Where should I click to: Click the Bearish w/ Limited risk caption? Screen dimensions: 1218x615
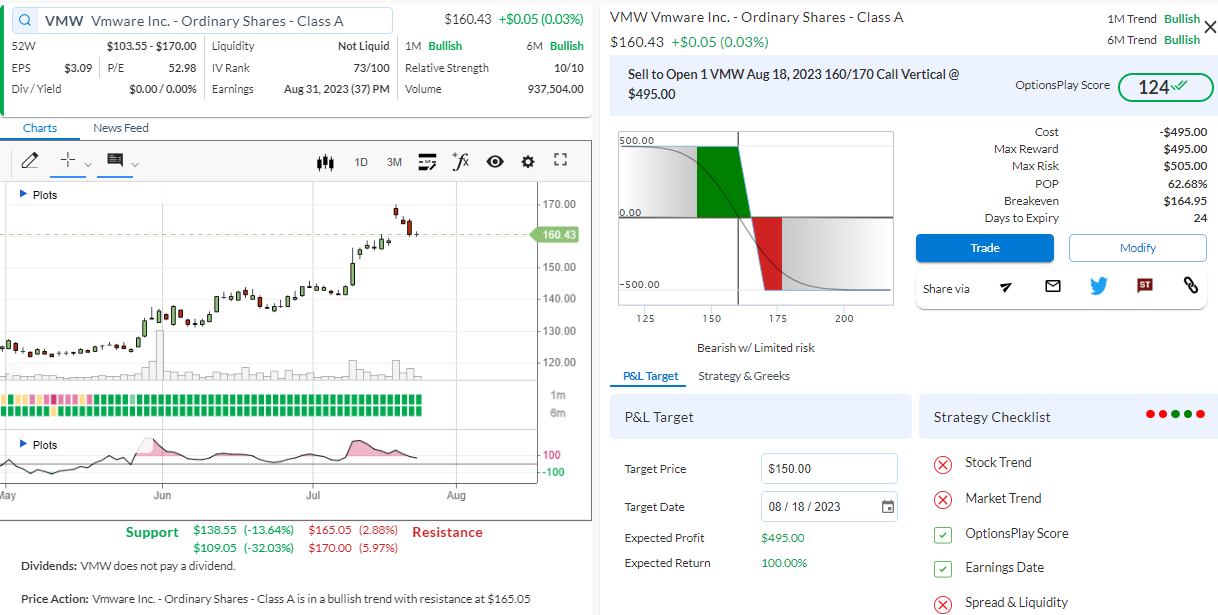[756, 348]
